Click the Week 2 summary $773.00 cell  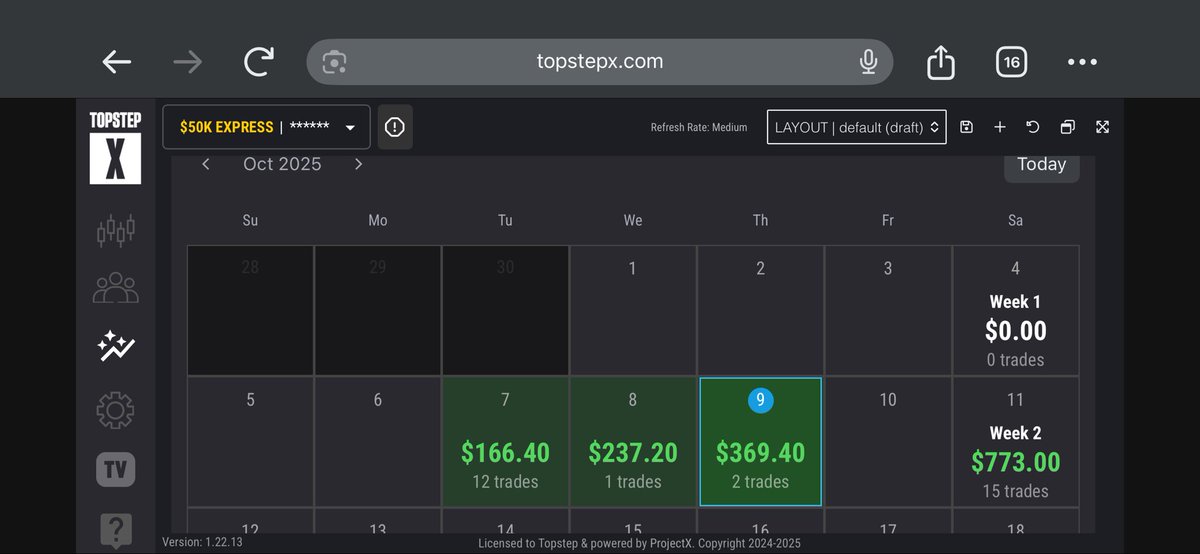coord(1015,441)
